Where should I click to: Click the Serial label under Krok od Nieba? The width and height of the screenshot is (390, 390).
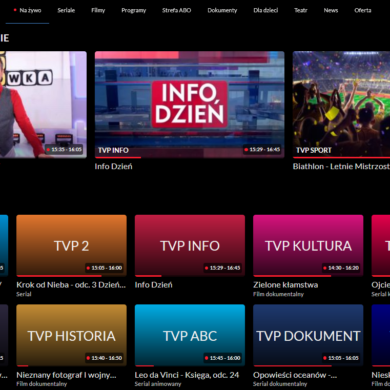click(x=24, y=294)
